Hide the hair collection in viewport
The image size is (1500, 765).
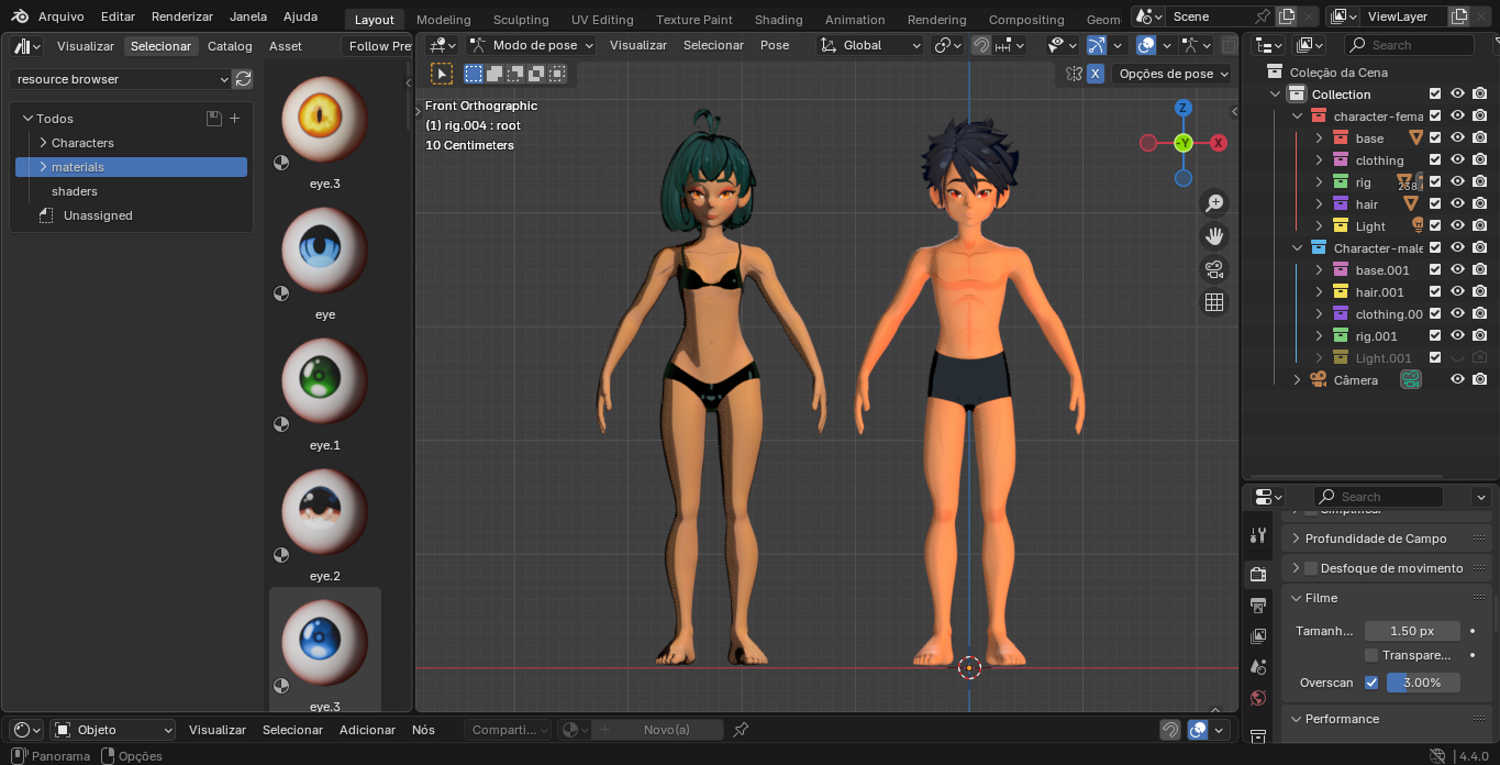[1458, 204]
